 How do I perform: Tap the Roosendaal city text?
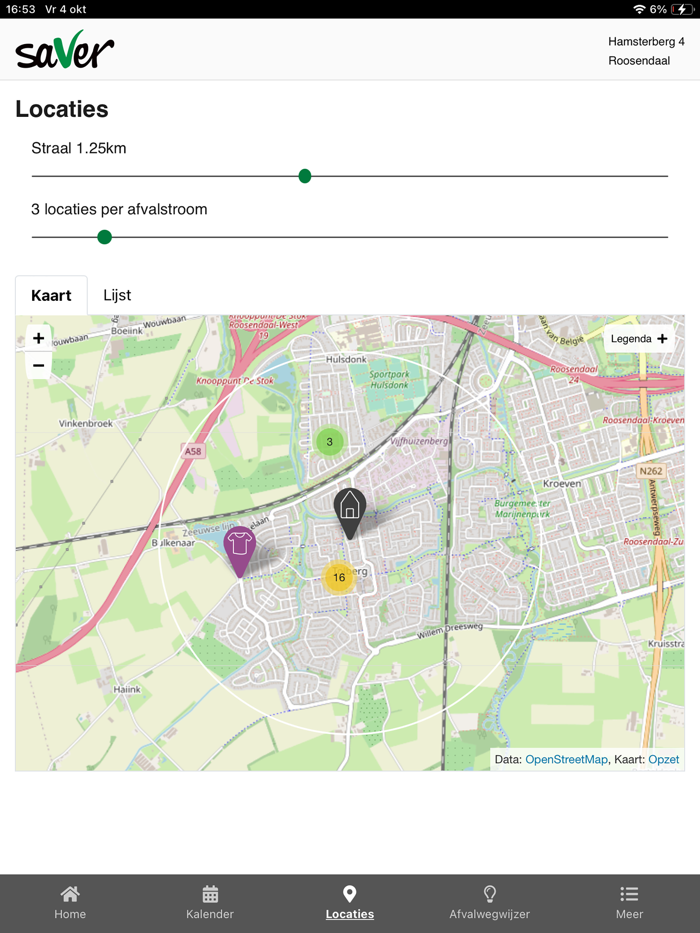tap(639, 61)
